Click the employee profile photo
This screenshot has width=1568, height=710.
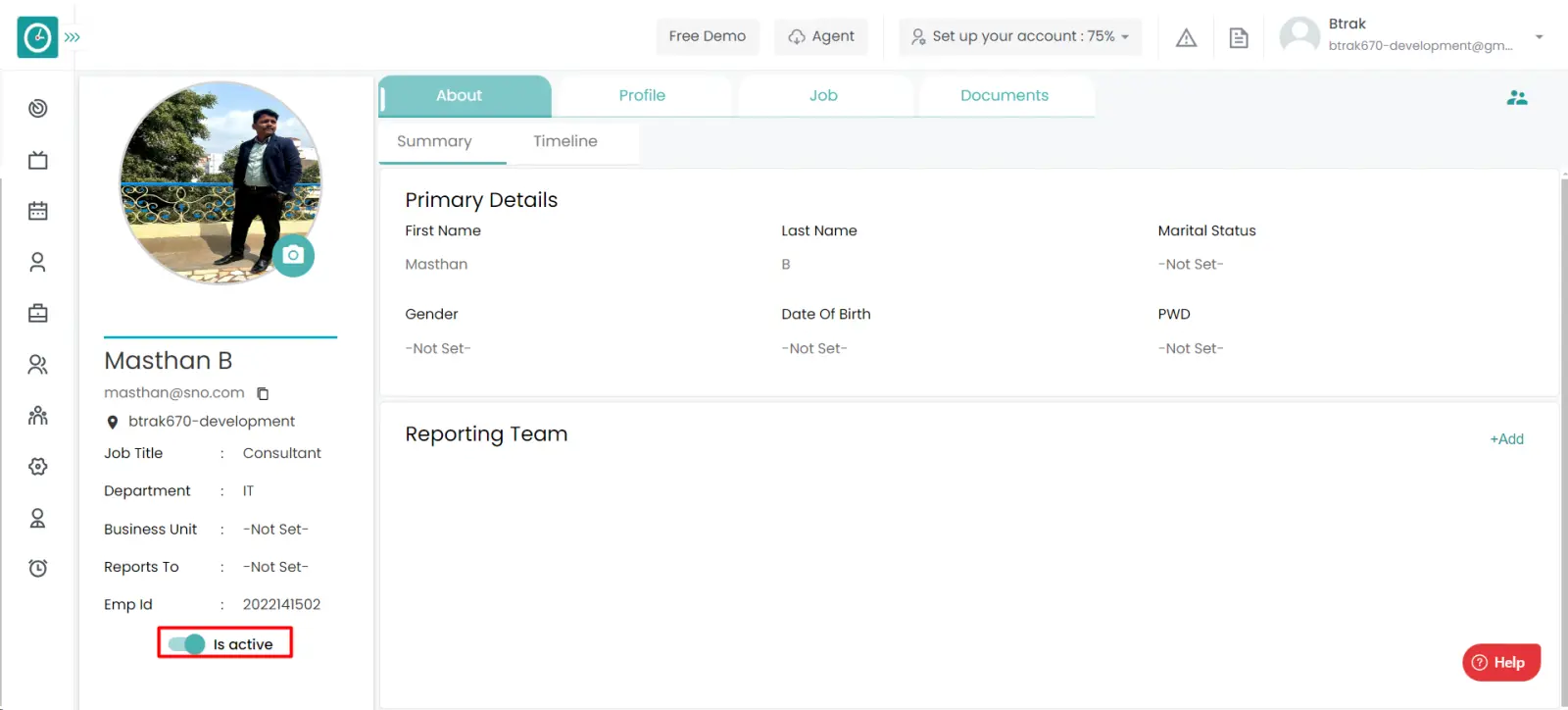pyautogui.click(x=220, y=182)
